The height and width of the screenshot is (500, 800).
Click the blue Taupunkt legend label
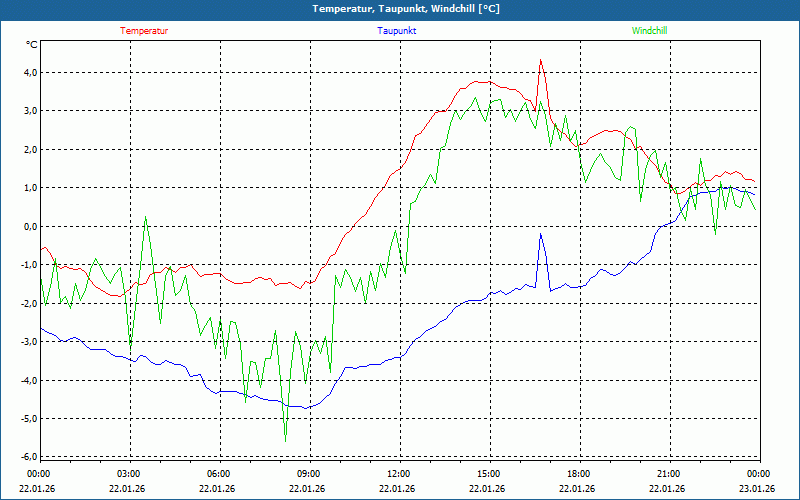pos(397,31)
